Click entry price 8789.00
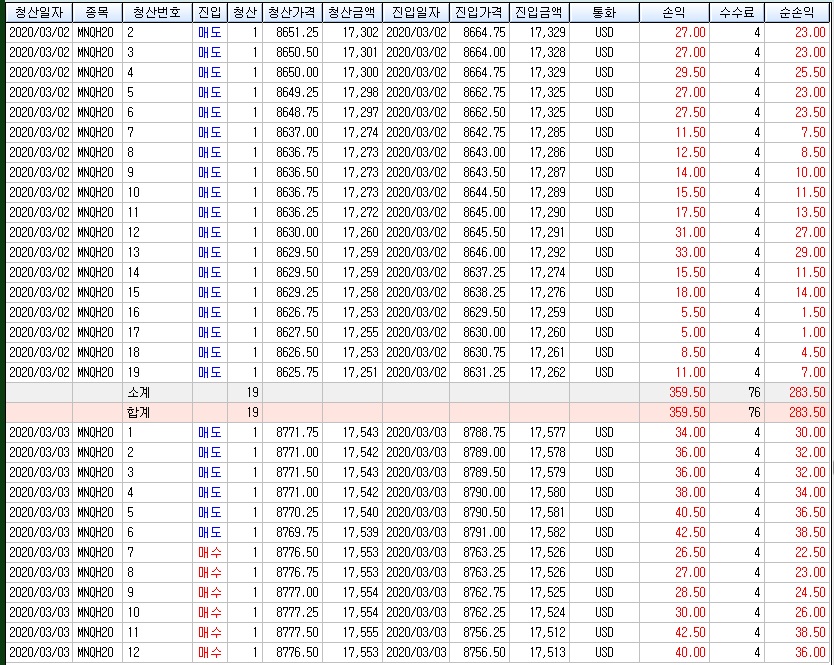Viewport: 834px width, 665px height. 484,452
